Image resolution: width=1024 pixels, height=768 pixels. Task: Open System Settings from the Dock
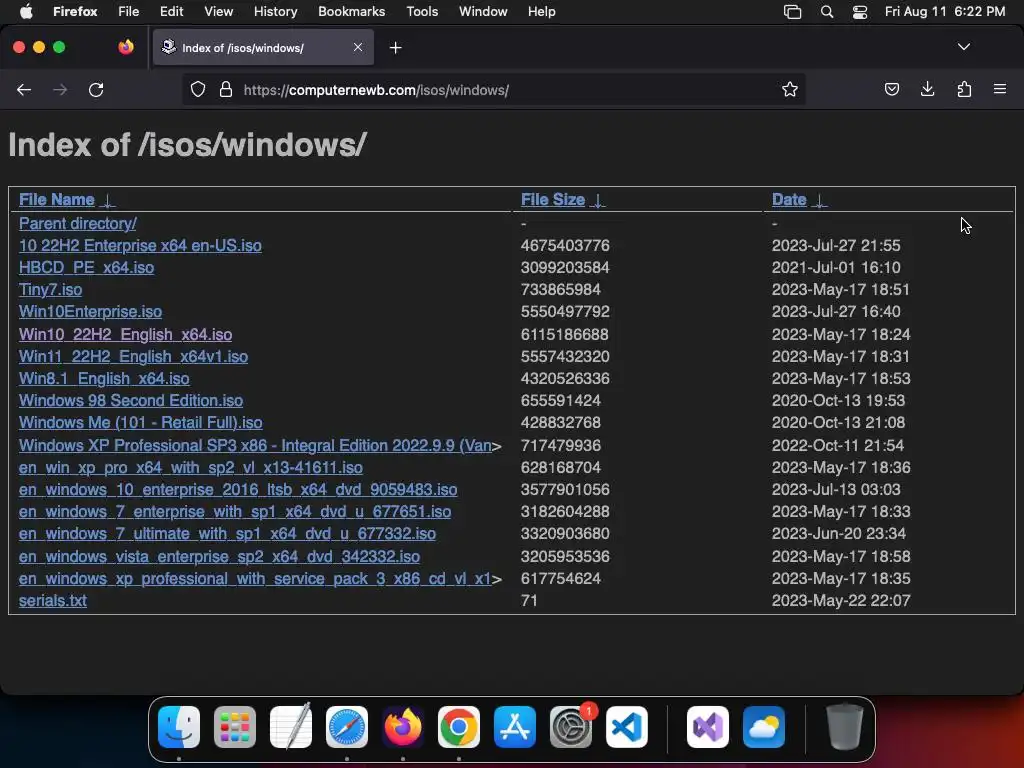click(x=571, y=727)
